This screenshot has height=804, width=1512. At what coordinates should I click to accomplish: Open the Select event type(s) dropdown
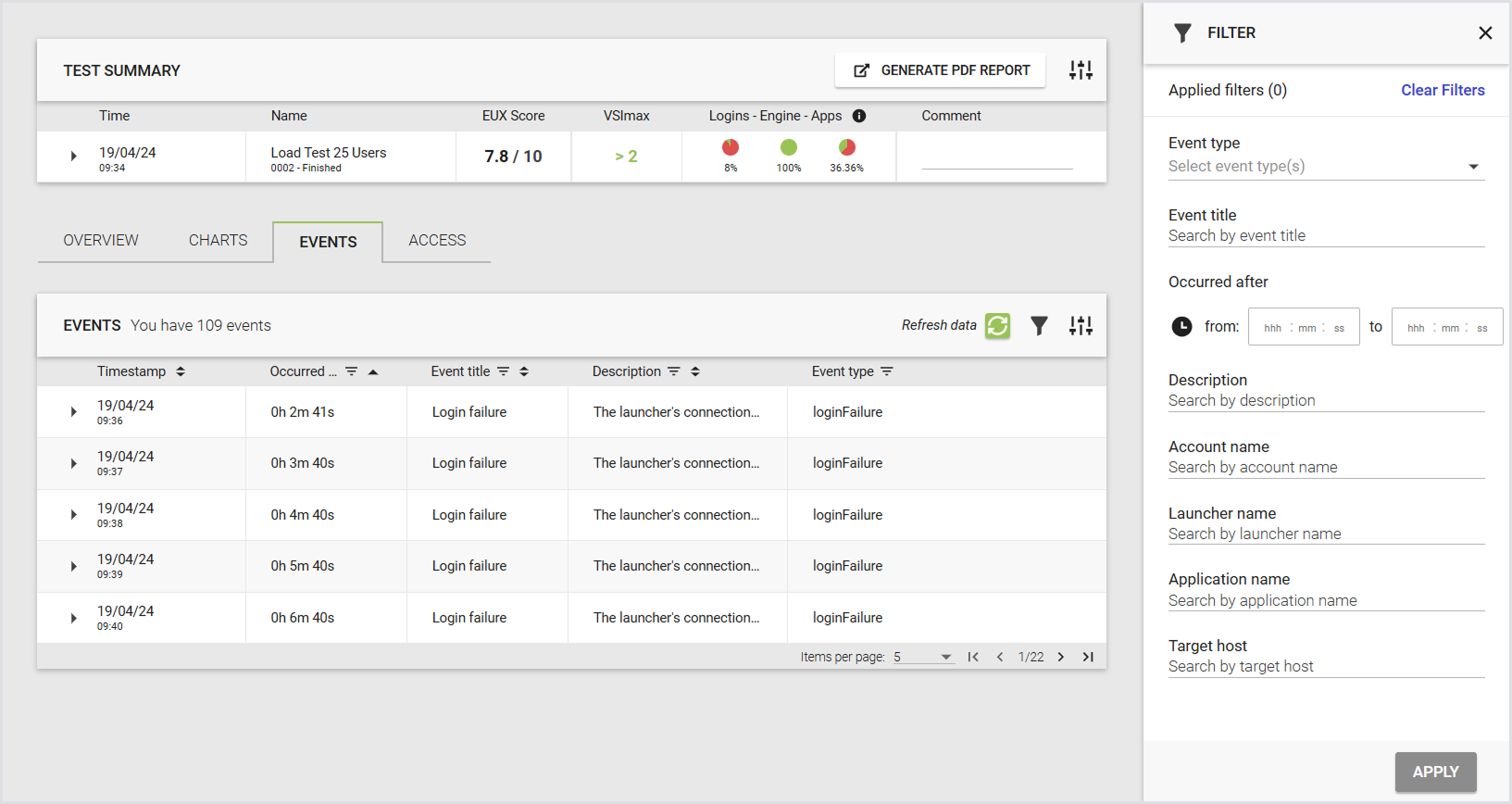(1326, 167)
